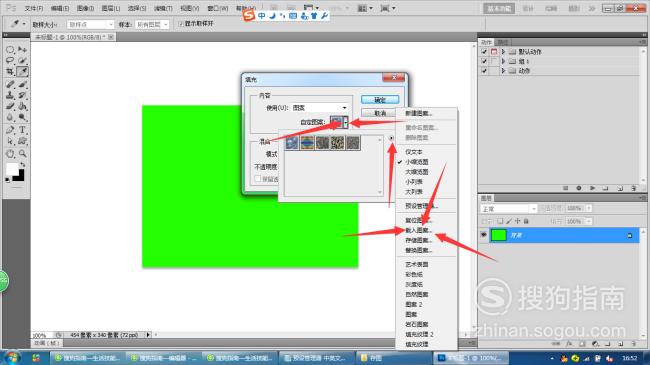Screen dimensions: 650x365
Task: Toggle checkbox for third action set 动作
Action: point(484,71)
